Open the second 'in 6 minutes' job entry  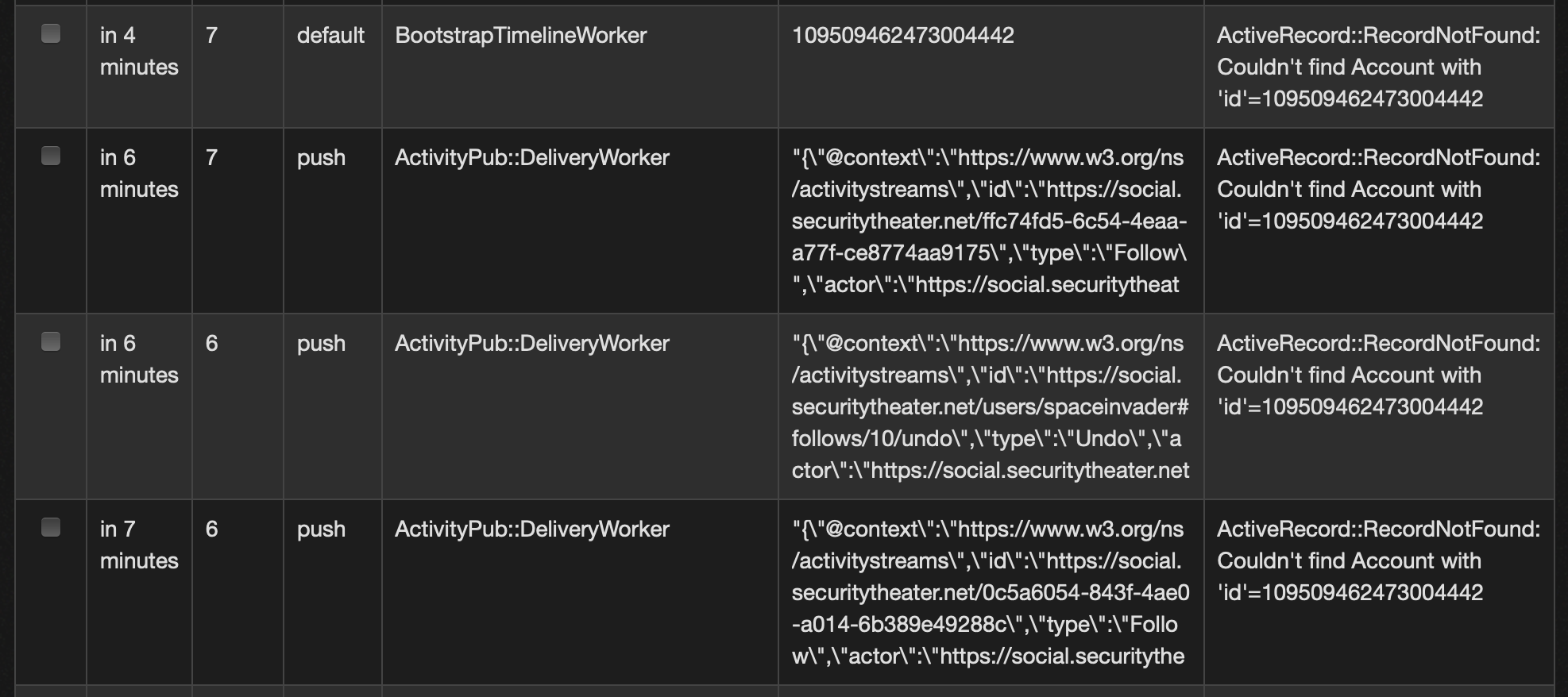point(138,359)
